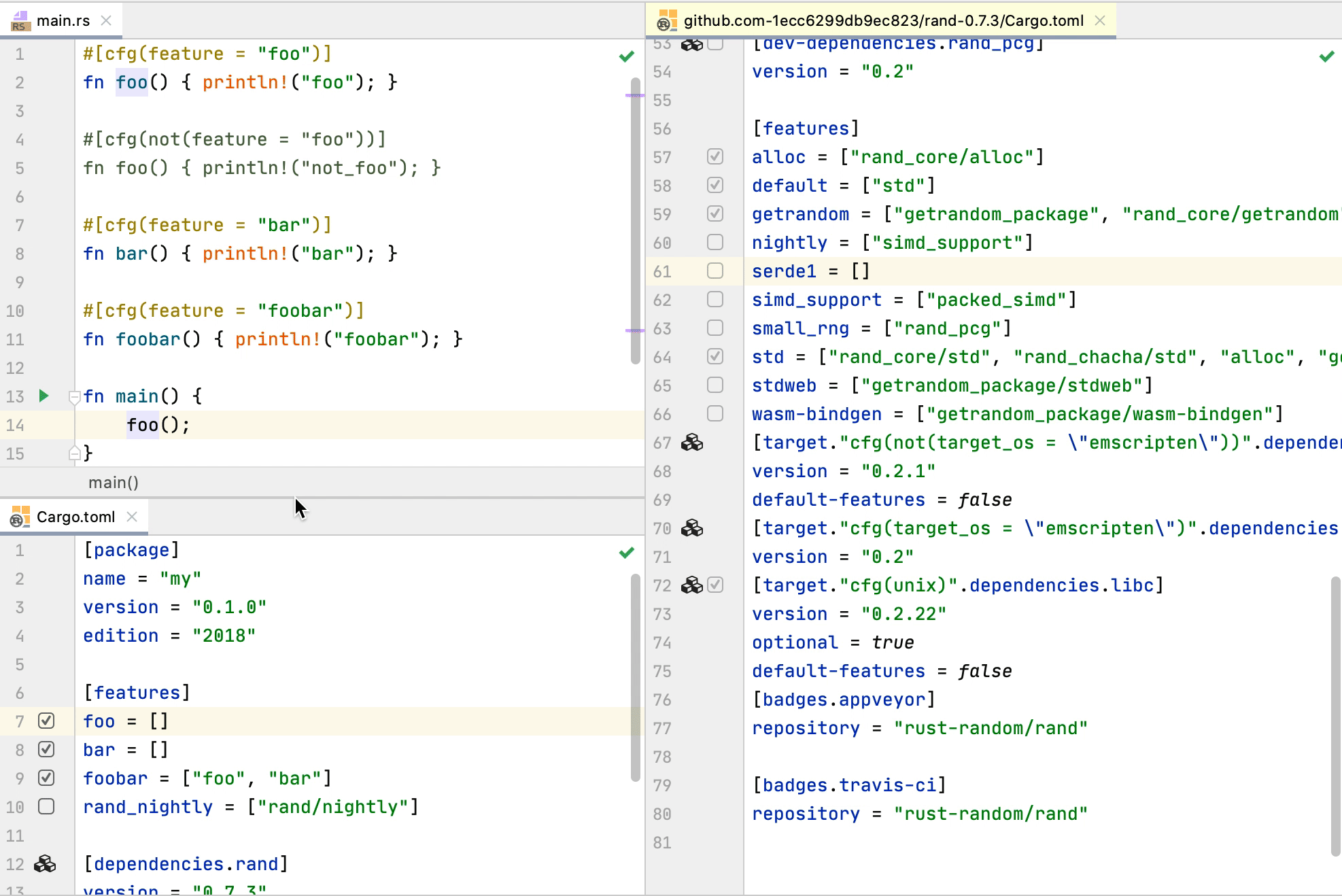Toggle the default feature checkbox
This screenshot has width=1342, height=896.
pyautogui.click(x=715, y=185)
